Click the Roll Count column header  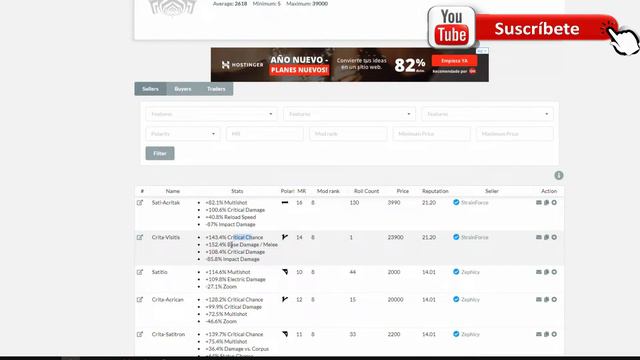(367, 191)
